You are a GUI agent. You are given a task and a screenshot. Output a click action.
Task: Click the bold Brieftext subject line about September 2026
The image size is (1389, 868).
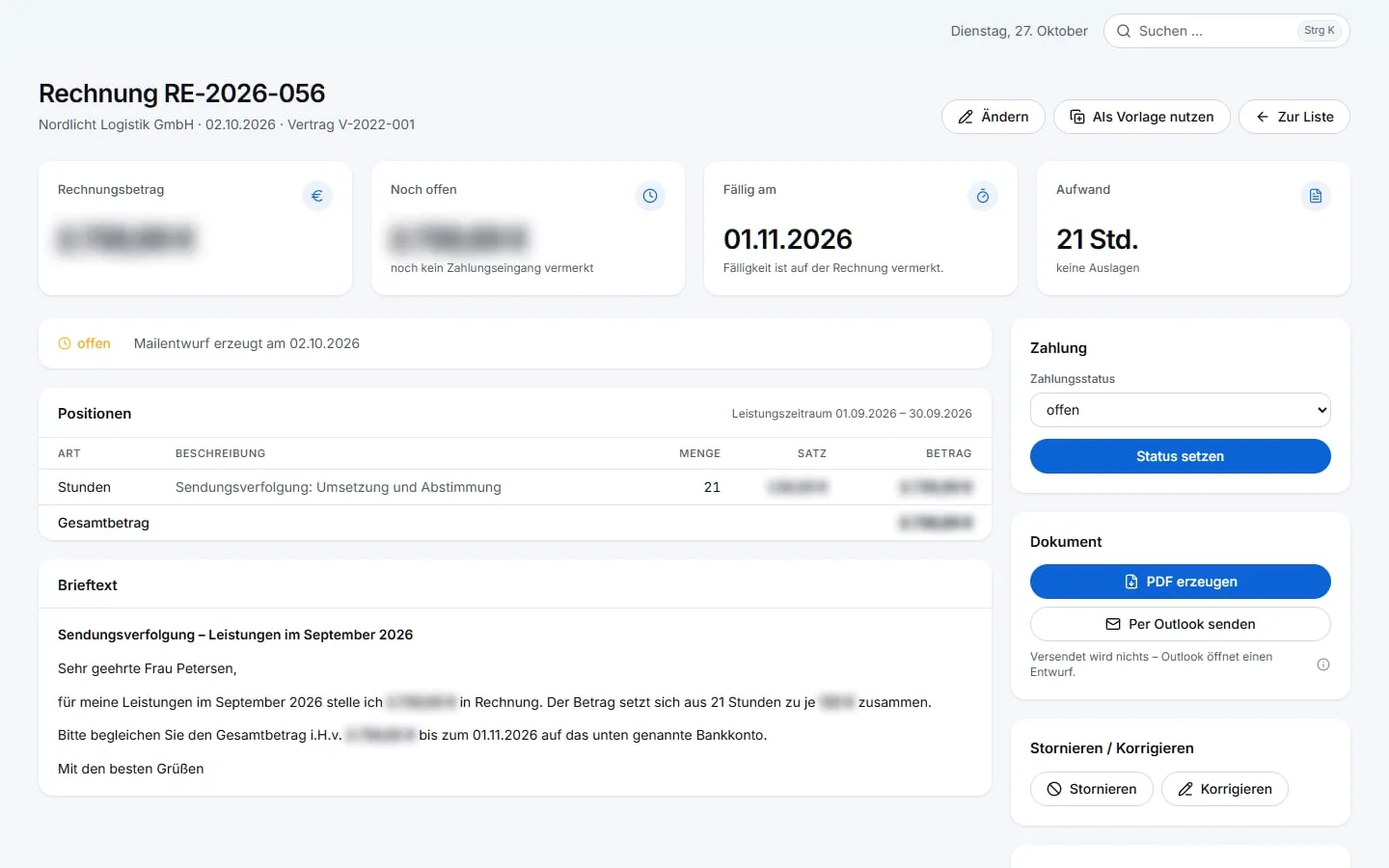[235, 635]
